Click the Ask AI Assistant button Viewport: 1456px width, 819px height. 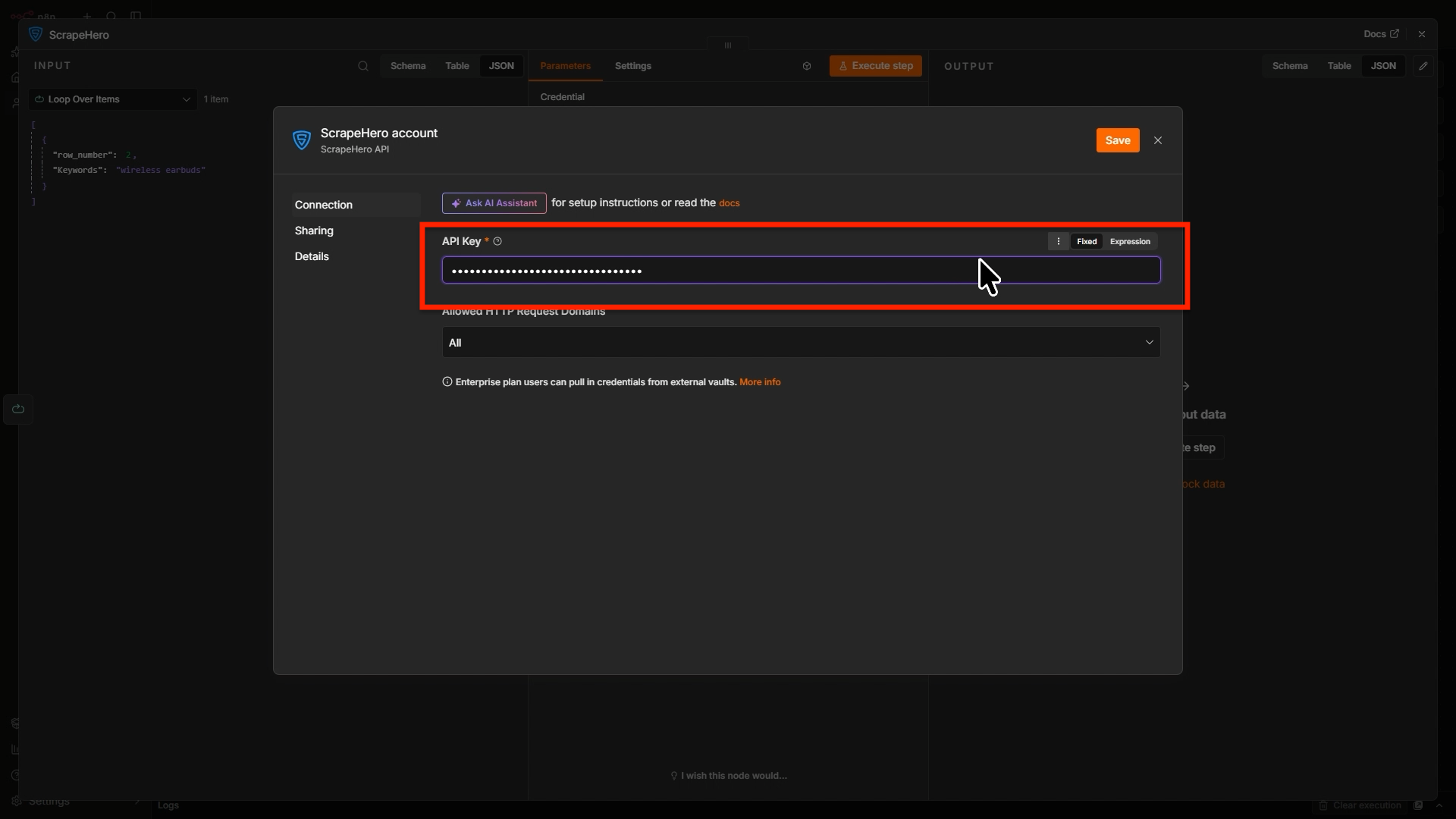[x=494, y=203]
